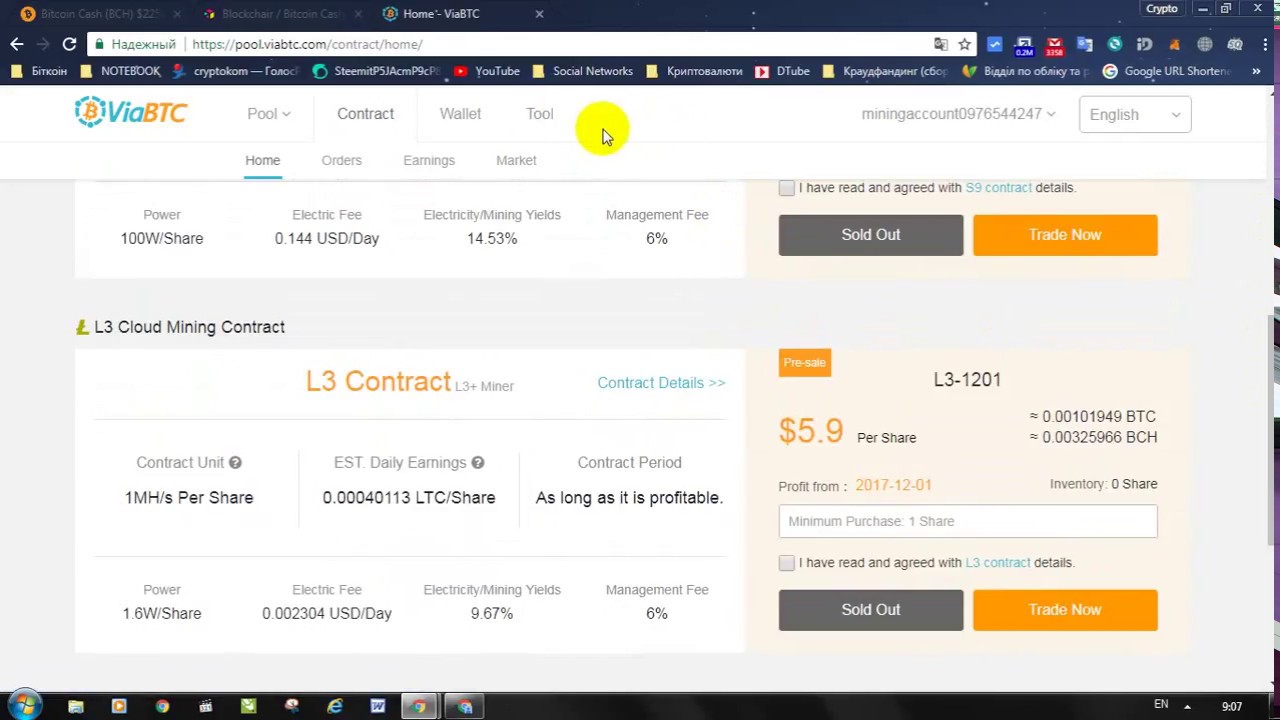
Task: Open the orange flame extension icon
Action: click(x=1175, y=44)
